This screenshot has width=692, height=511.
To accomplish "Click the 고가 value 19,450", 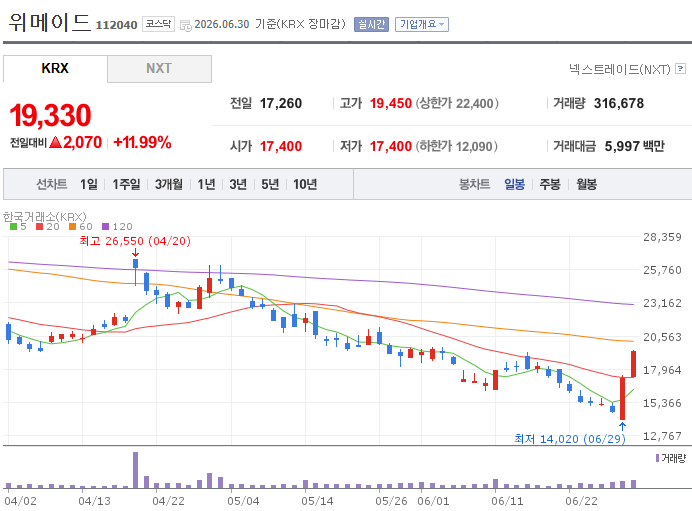I will (391, 103).
